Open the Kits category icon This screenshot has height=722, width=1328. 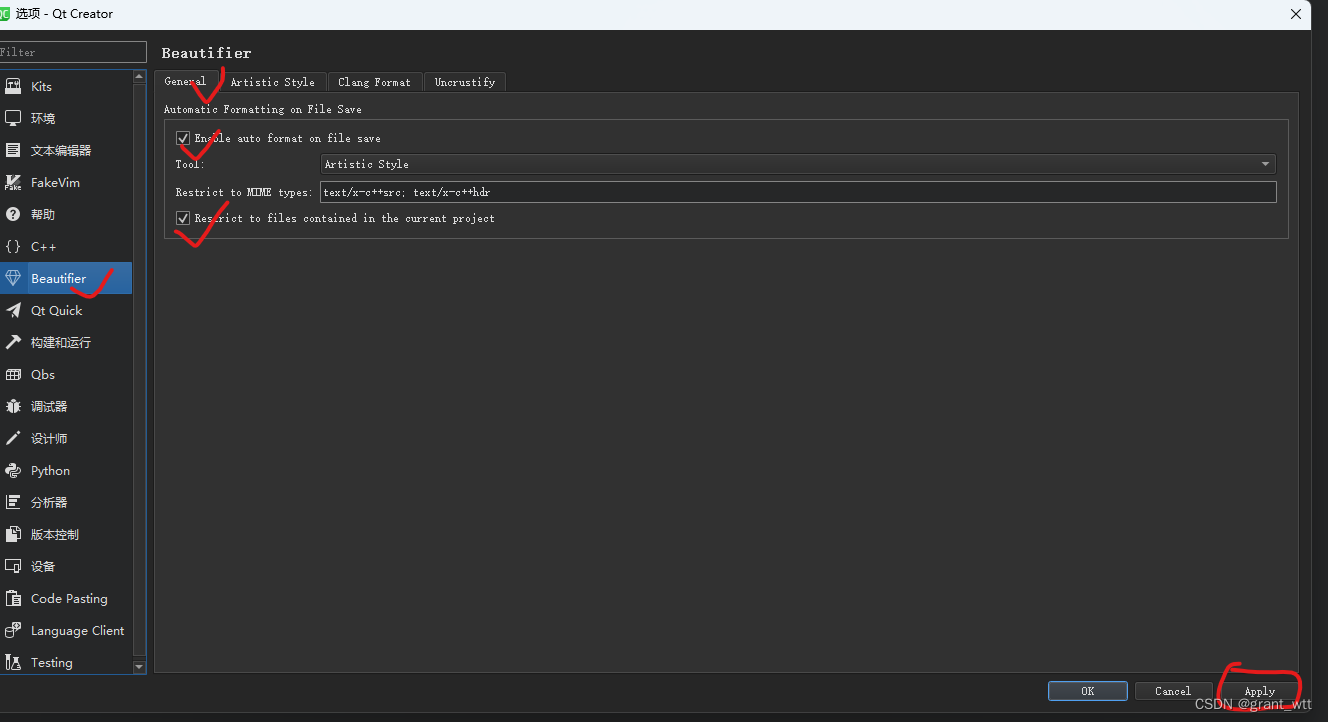click(13, 87)
